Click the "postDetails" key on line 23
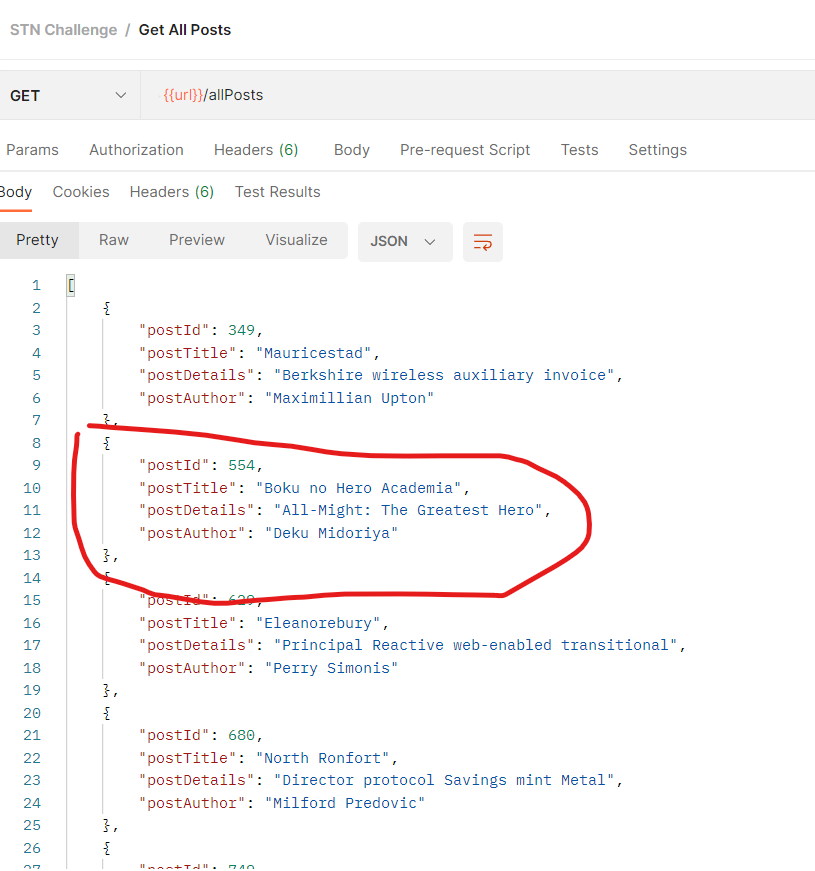Screen dimensions: 815x871 197,780
